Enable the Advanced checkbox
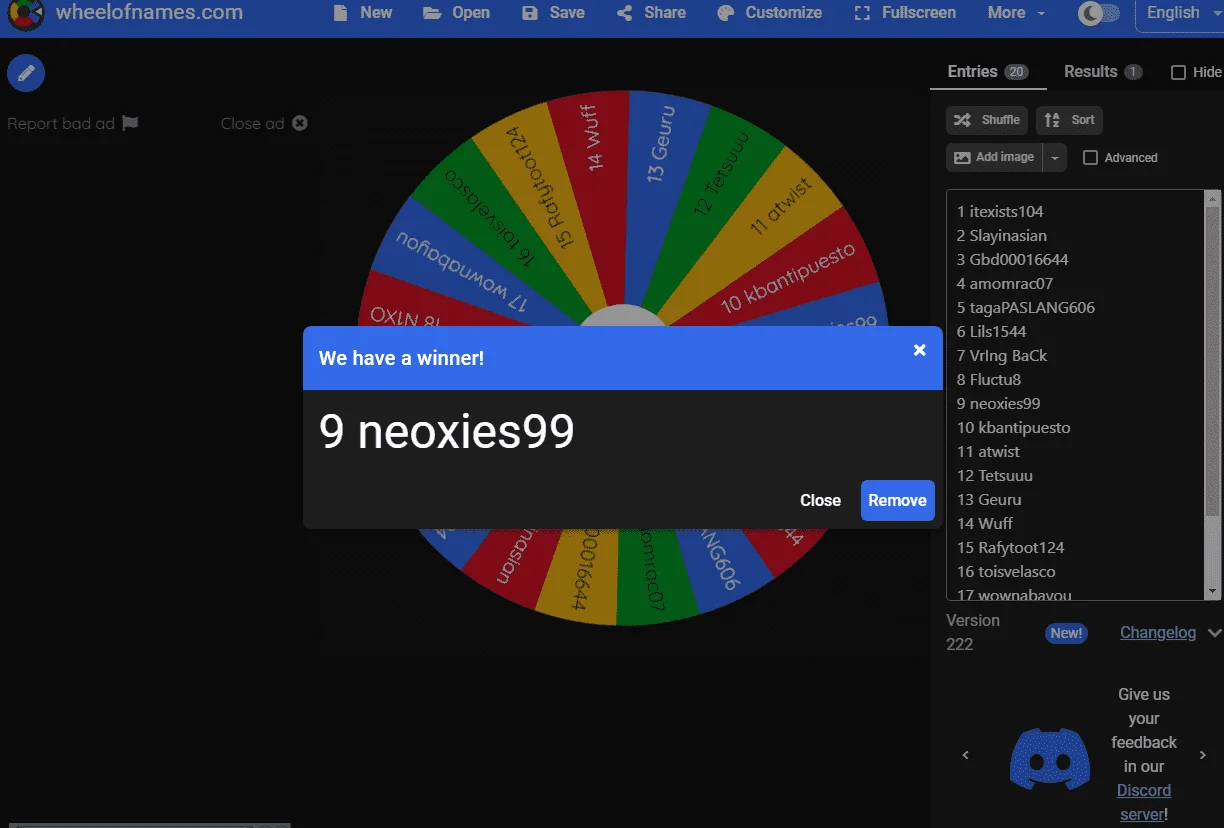Screen dimensions: 1224x828 pos(1091,158)
